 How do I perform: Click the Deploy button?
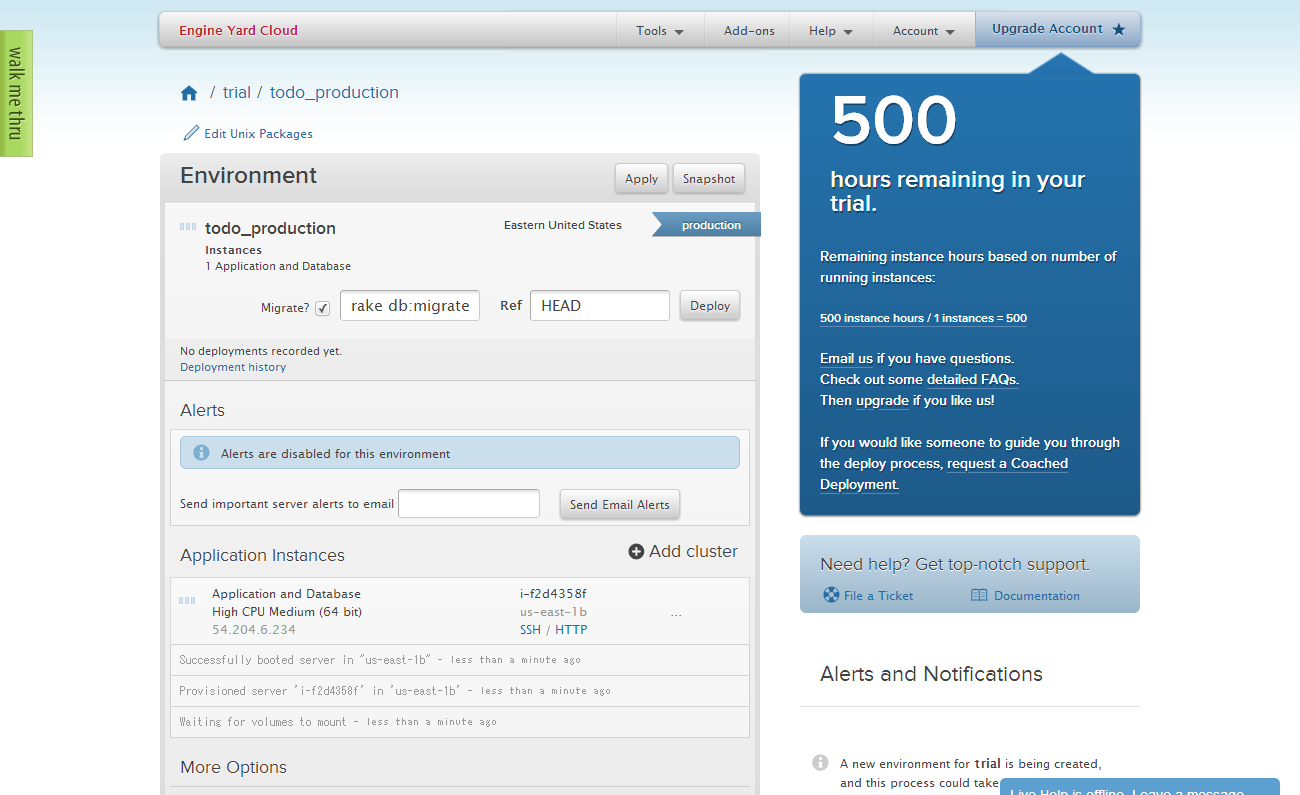(710, 306)
